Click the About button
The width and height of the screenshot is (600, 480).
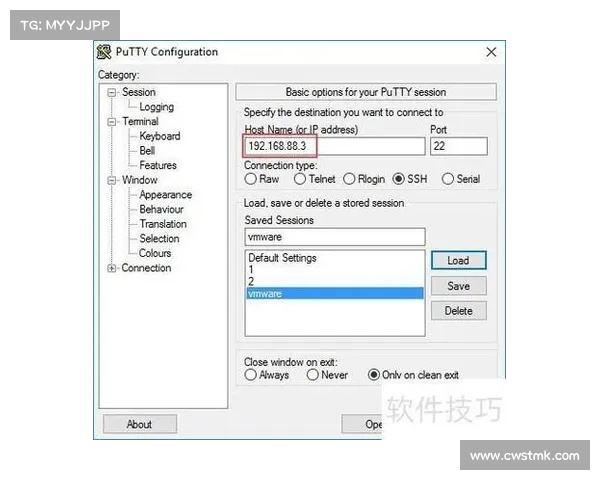140,424
